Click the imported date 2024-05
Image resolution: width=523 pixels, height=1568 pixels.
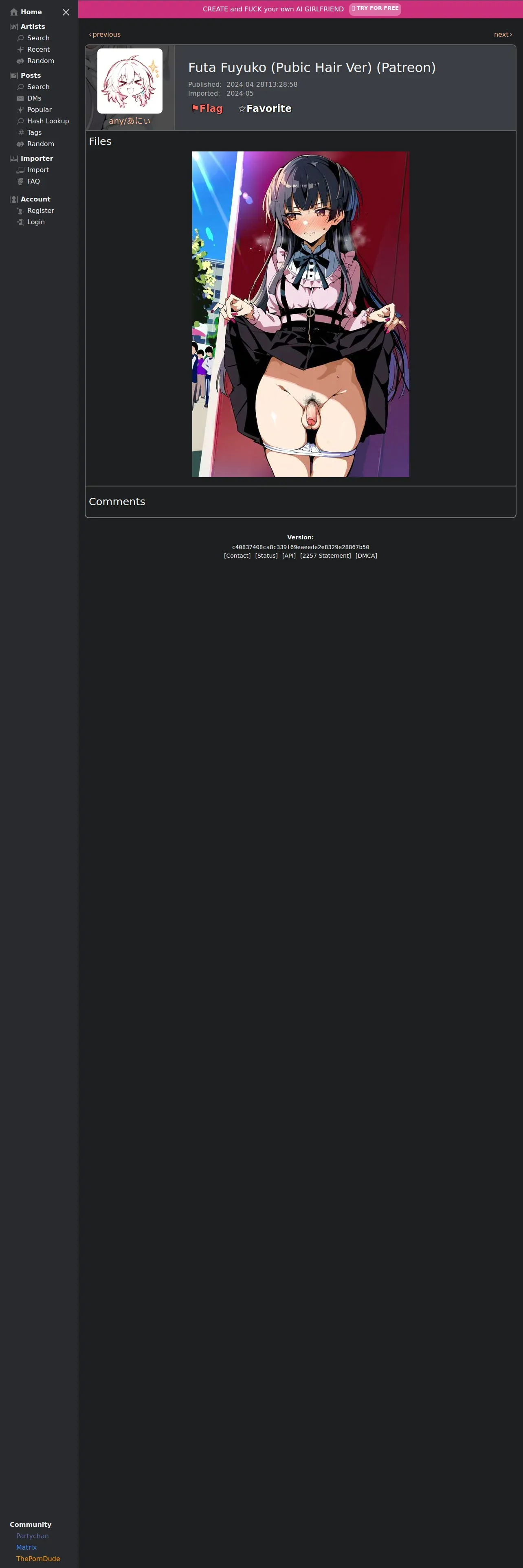click(240, 94)
